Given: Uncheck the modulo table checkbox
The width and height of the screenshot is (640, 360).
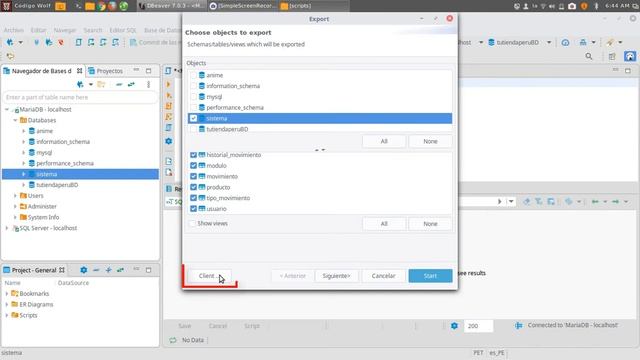Looking at the screenshot, I should pos(193,166).
